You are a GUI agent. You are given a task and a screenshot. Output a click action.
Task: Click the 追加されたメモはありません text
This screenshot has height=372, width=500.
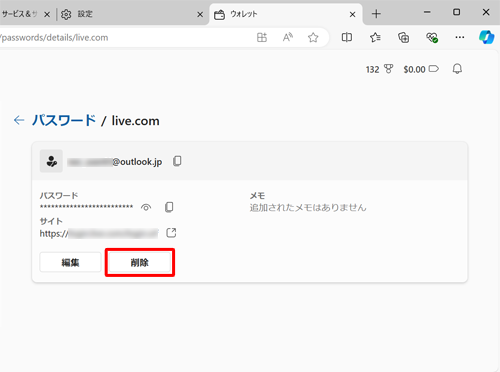[308, 208]
